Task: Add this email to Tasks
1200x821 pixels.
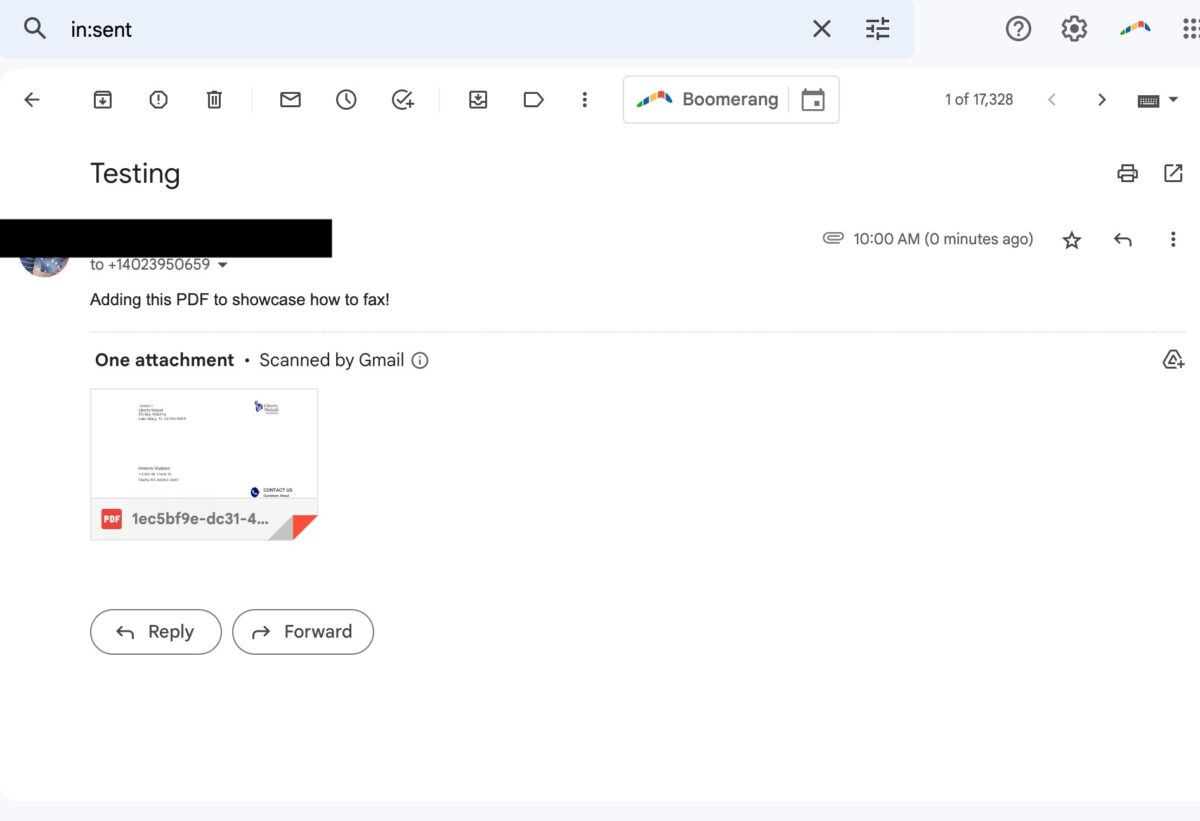Action: tap(402, 99)
